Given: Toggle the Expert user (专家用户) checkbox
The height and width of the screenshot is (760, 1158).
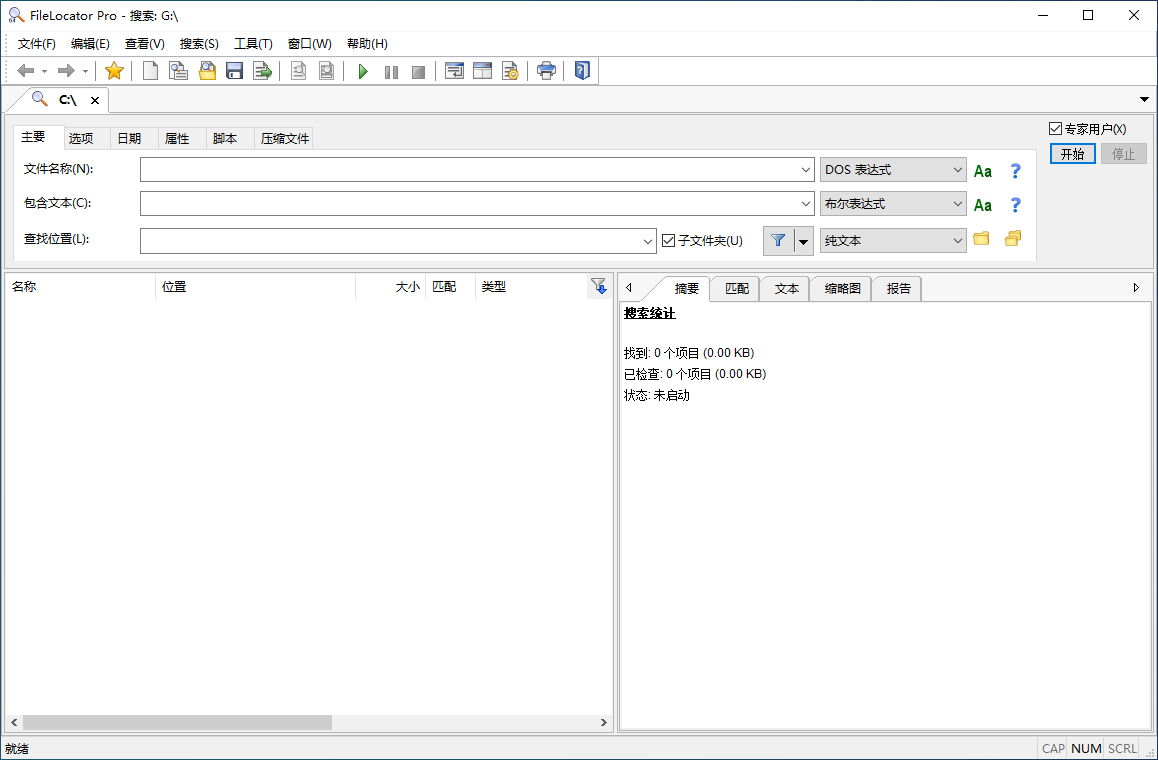Looking at the screenshot, I should [1055, 129].
